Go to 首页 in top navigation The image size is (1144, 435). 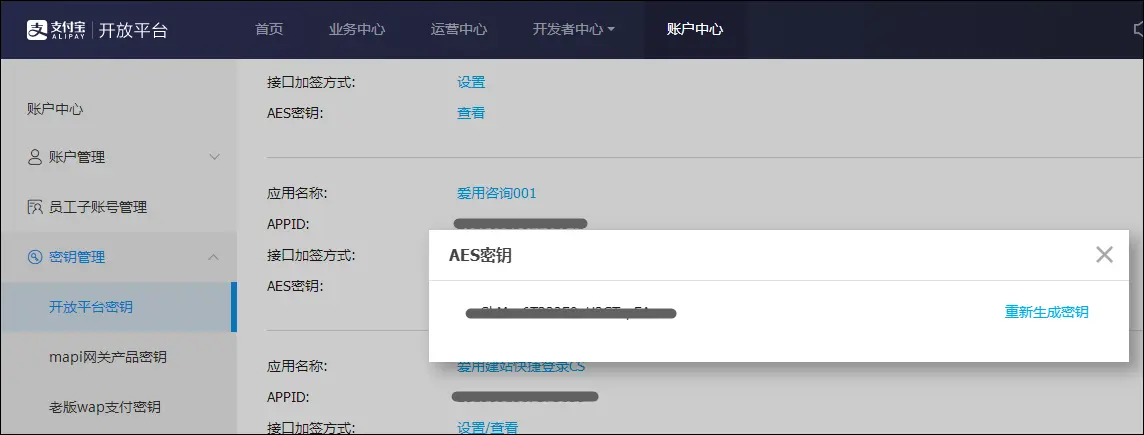[x=269, y=29]
